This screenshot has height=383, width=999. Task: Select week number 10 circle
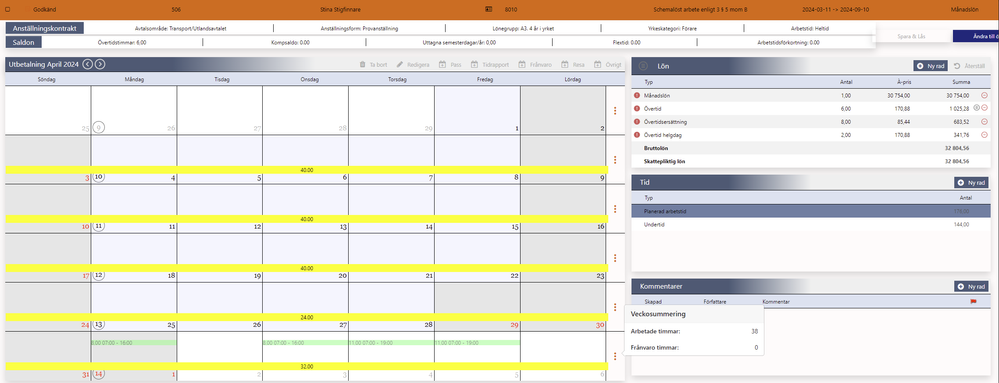click(x=98, y=177)
